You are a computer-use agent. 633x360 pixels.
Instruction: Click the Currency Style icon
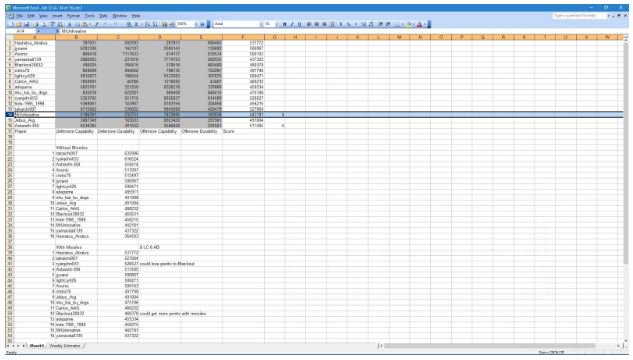(x=340, y=24)
